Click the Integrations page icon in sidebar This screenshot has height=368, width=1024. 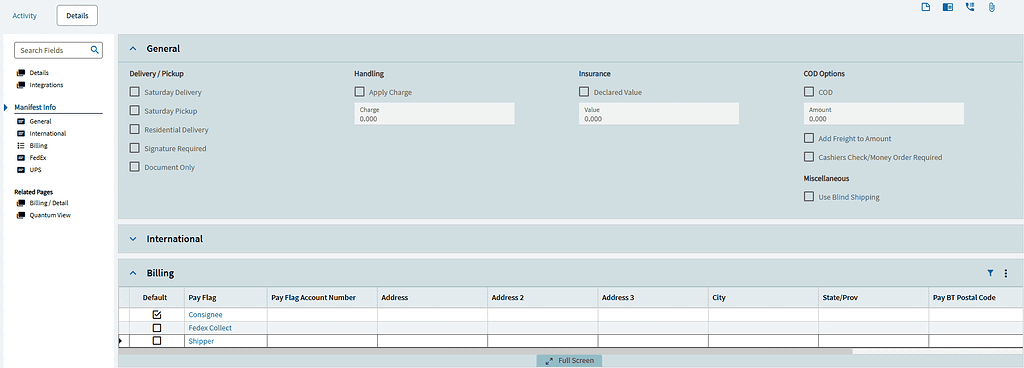21,85
